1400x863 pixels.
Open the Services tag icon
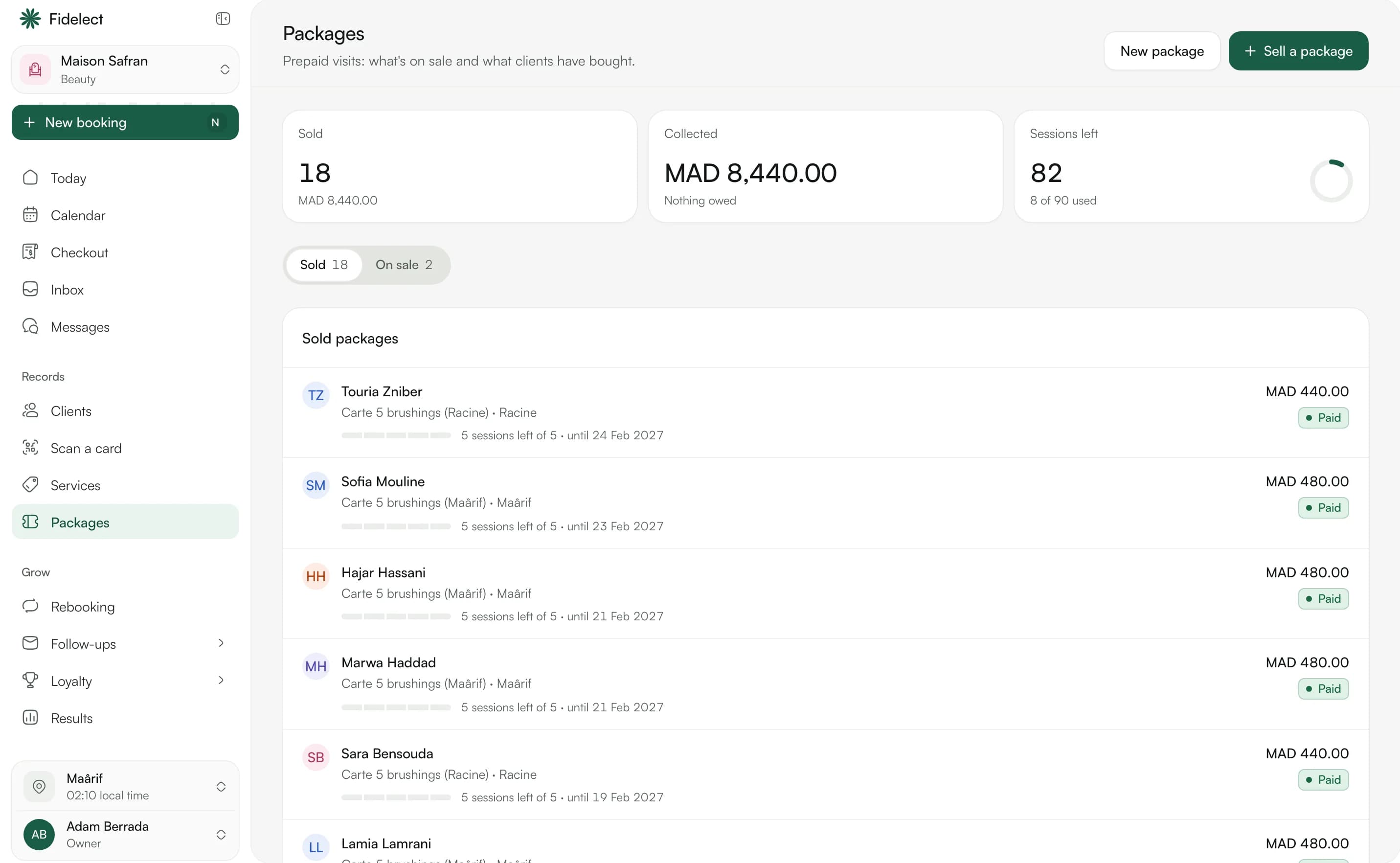pyautogui.click(x=30, y=484)
